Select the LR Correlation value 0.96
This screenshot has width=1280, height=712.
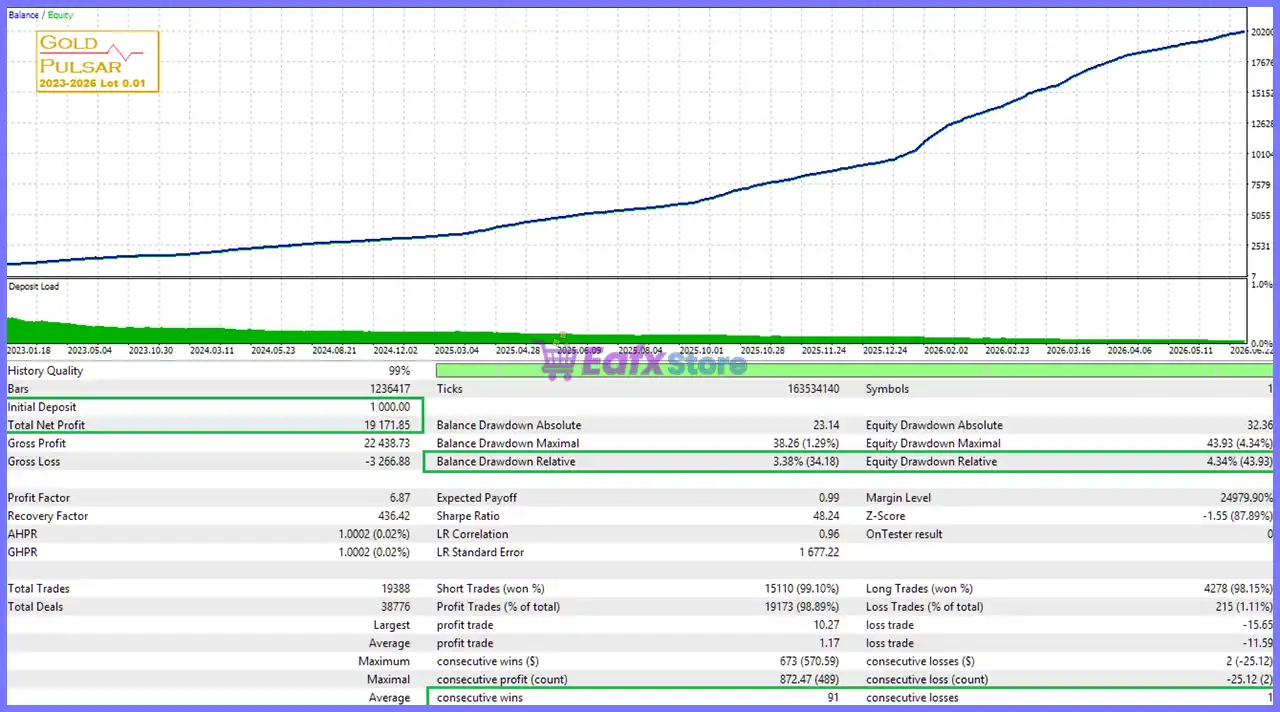pyautogui.click(x=829, y=534)
